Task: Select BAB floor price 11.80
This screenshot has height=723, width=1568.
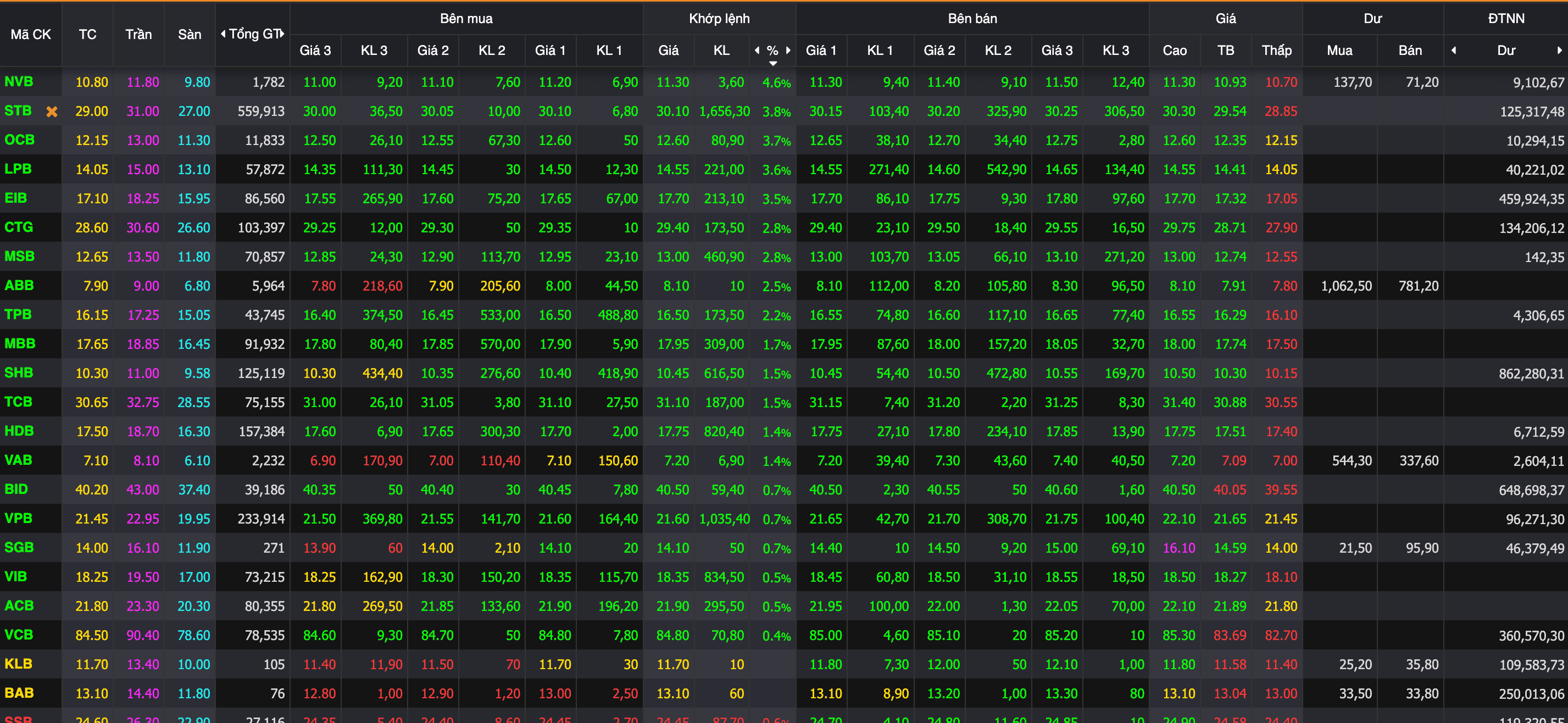Action: tap(193, 694)
